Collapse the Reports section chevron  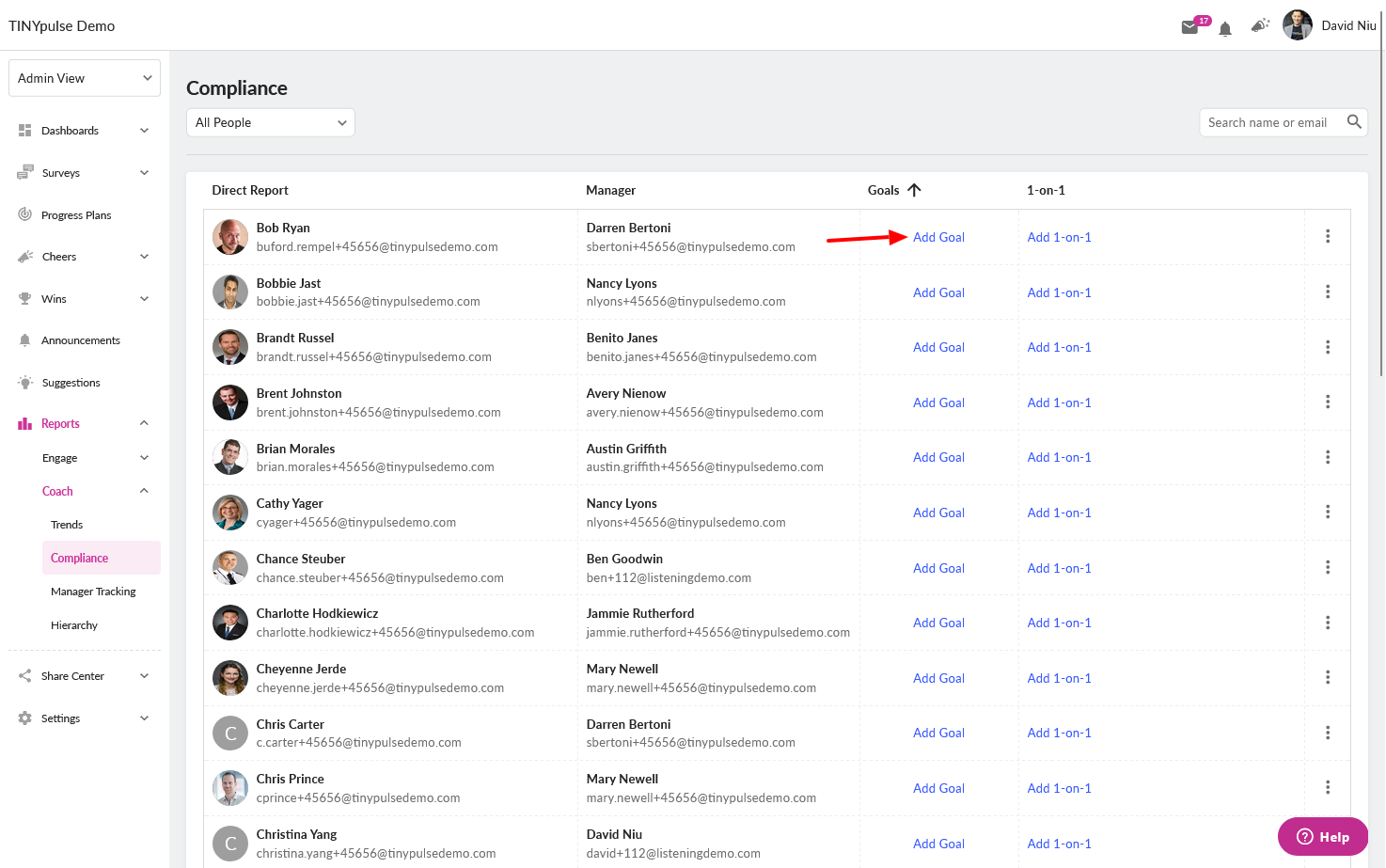click(x=145, y=423)
